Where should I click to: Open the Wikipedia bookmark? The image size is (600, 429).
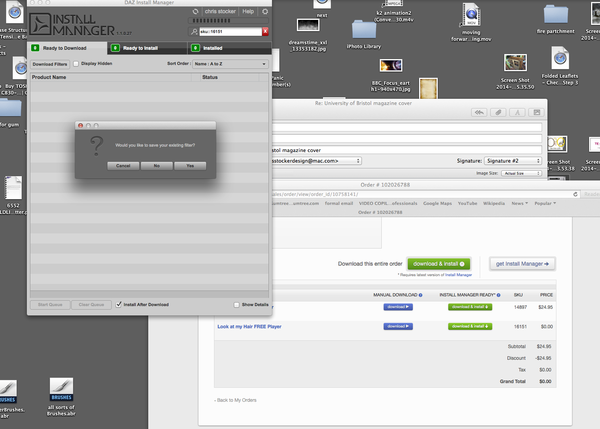pos(494,203)
